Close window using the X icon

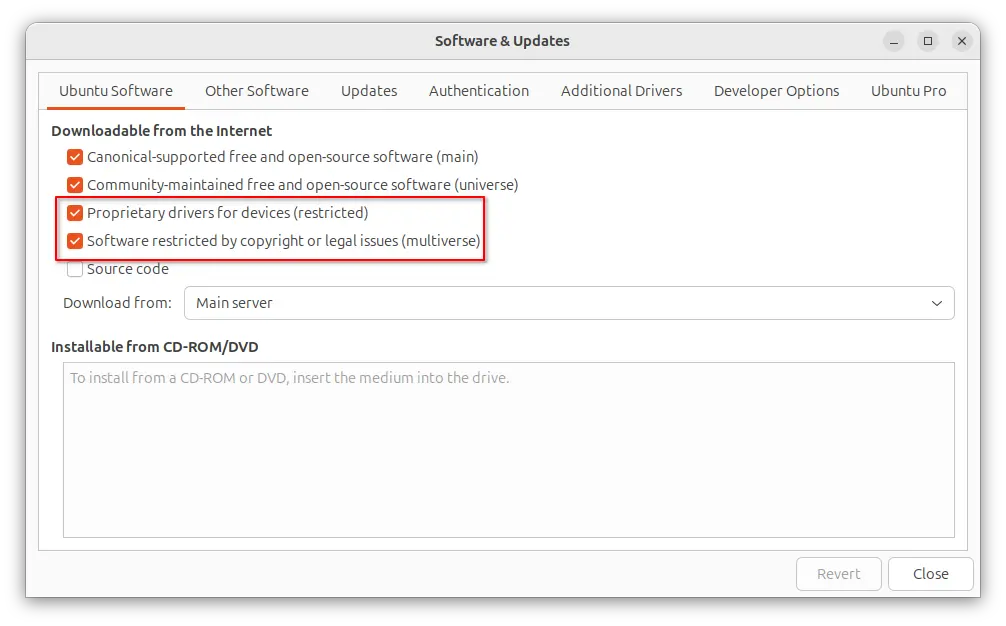click(x=962, y=41)
